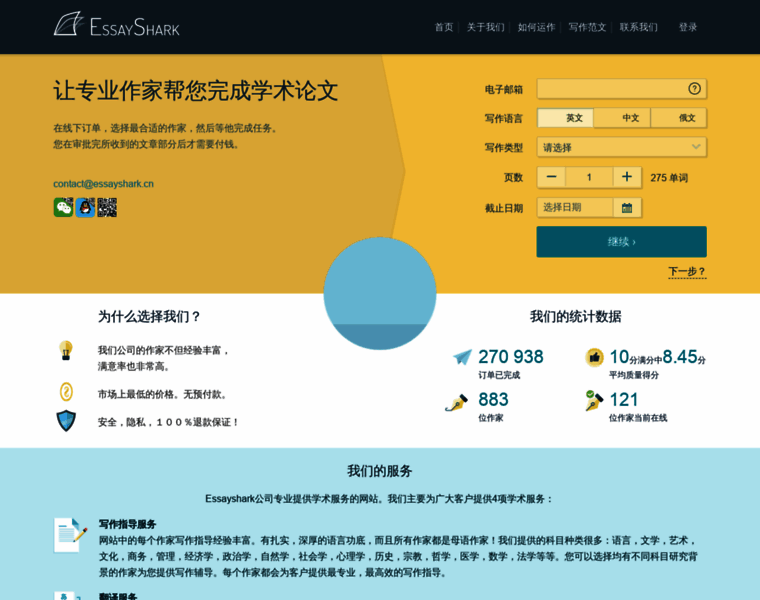Open 联系我们 in the top navigation
Screen dimensions: 760x600
(x=638, y=27)
